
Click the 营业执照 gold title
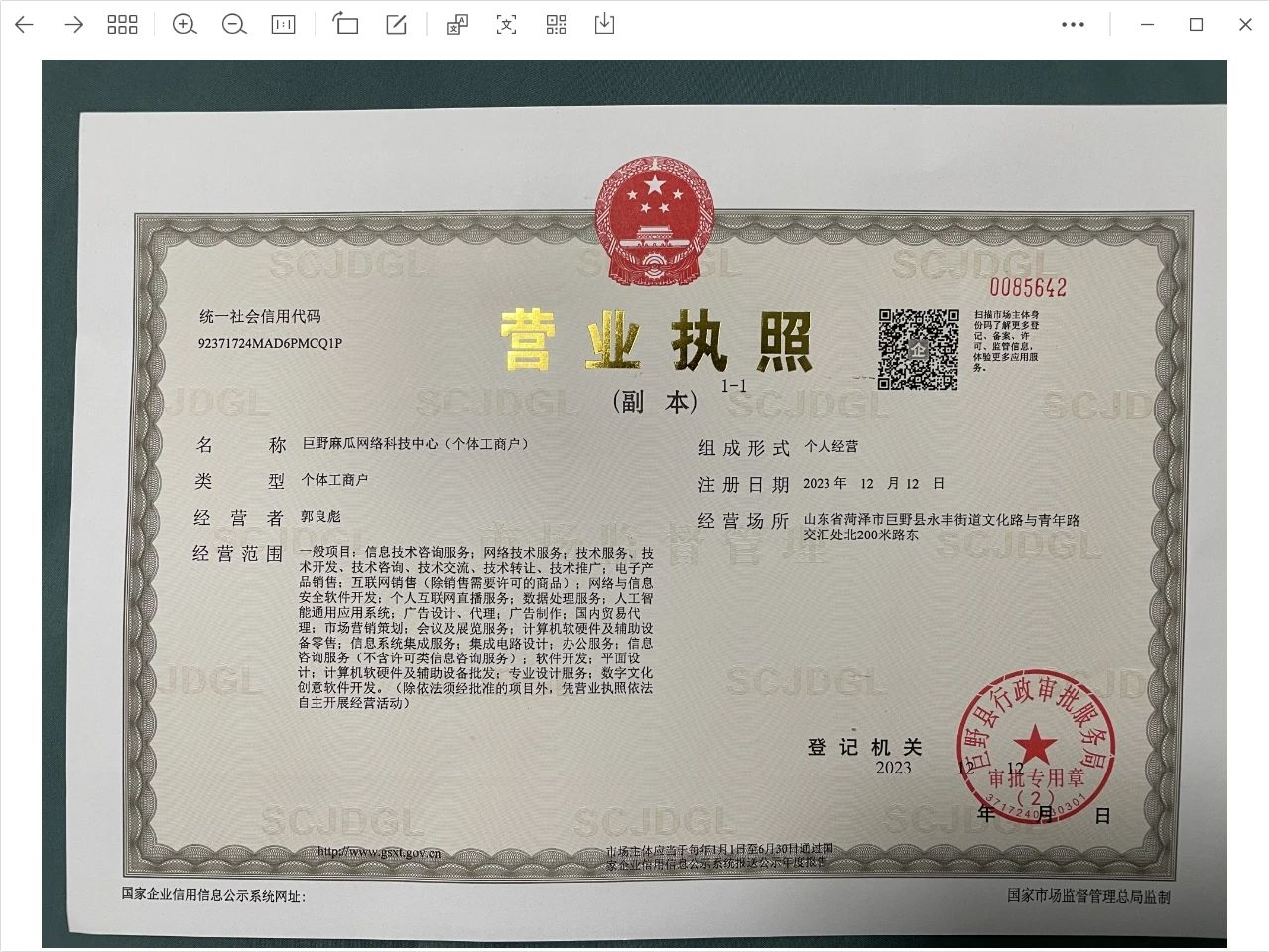click(x=657, y=341)
